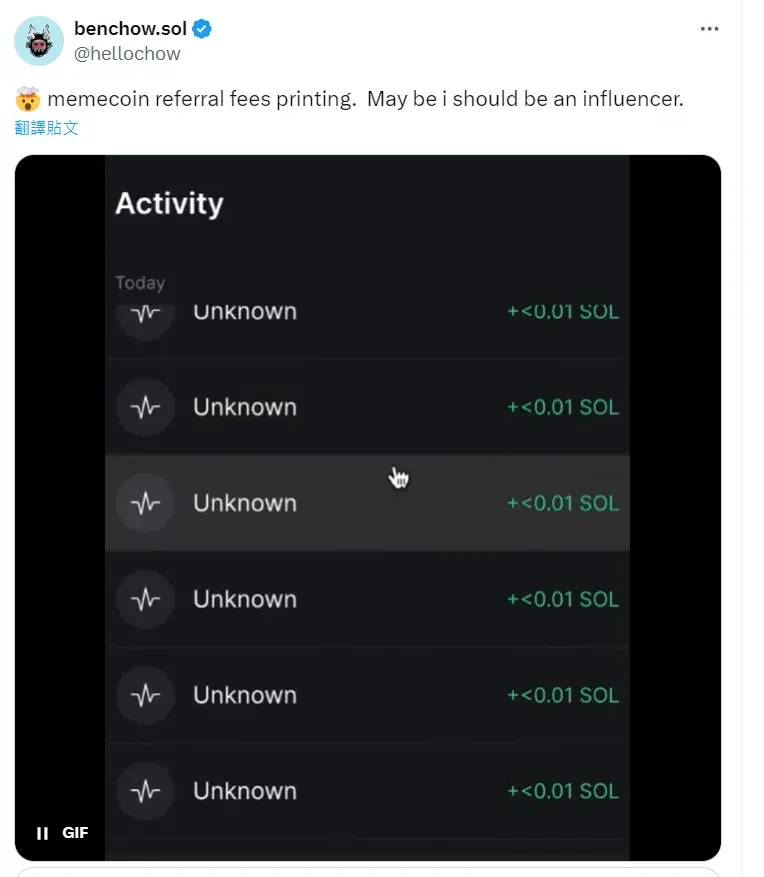Image resolution: width=764 pixels, height=877 pixels.
Task: Pause the GIF playback
Action: (x=42, y=832)
